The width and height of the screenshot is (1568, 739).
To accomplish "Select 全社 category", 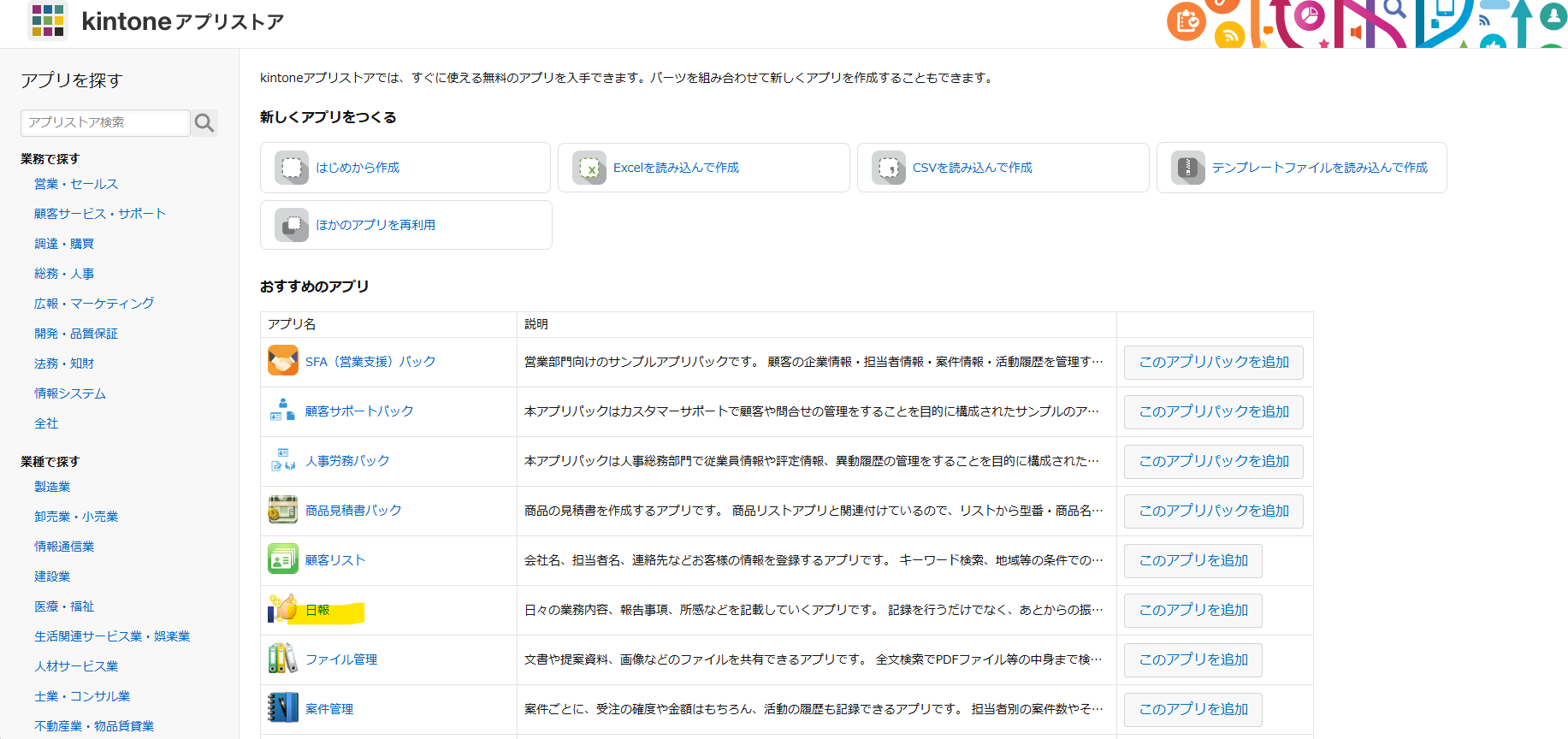I will (46, 423).
